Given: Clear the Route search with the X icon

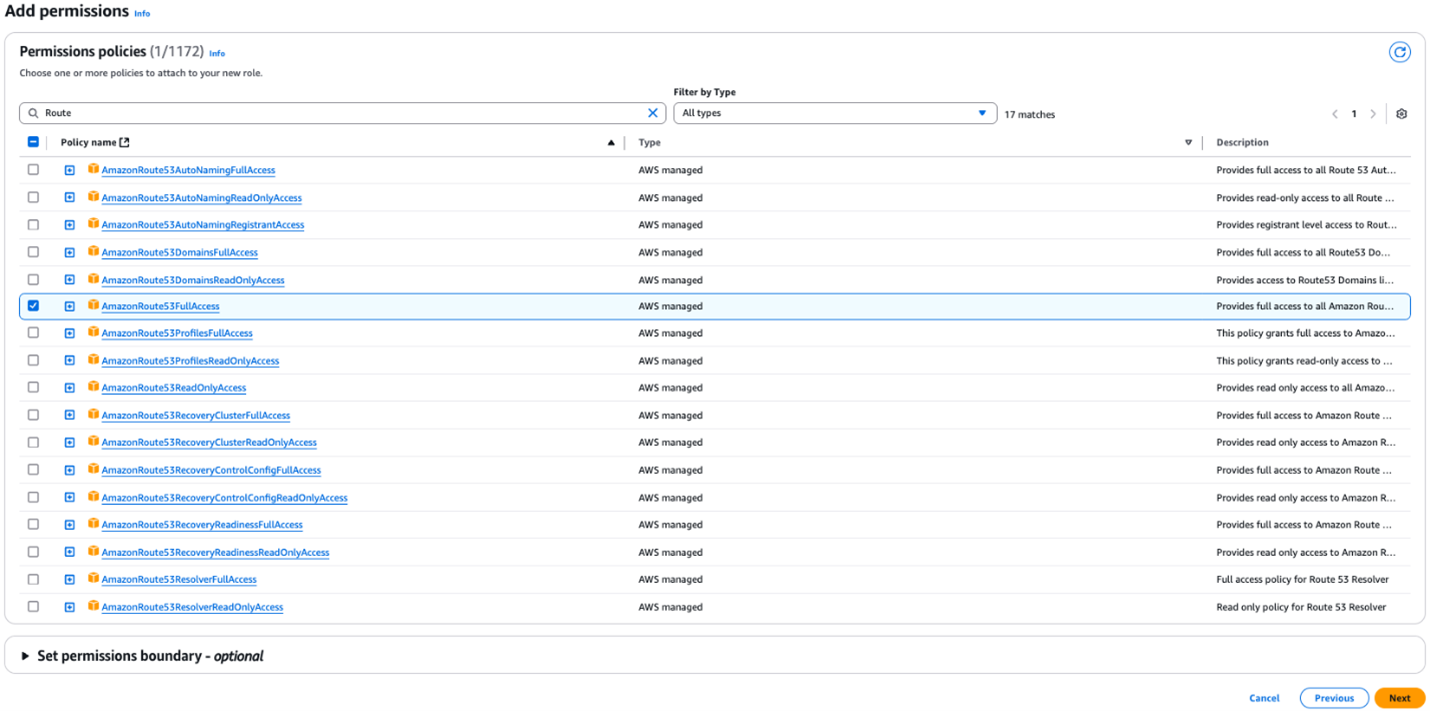Looking at the screenshot, I should pyautogui.click(x=653, y=112).
